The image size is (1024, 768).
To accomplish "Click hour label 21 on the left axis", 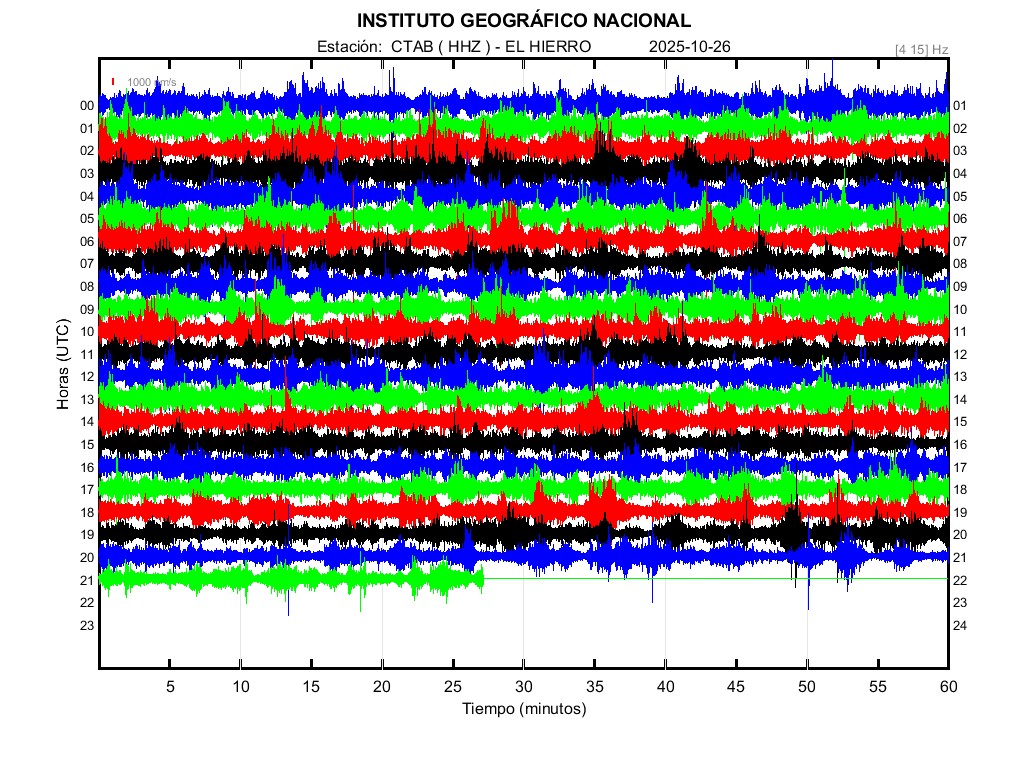I will coord(87,580).
